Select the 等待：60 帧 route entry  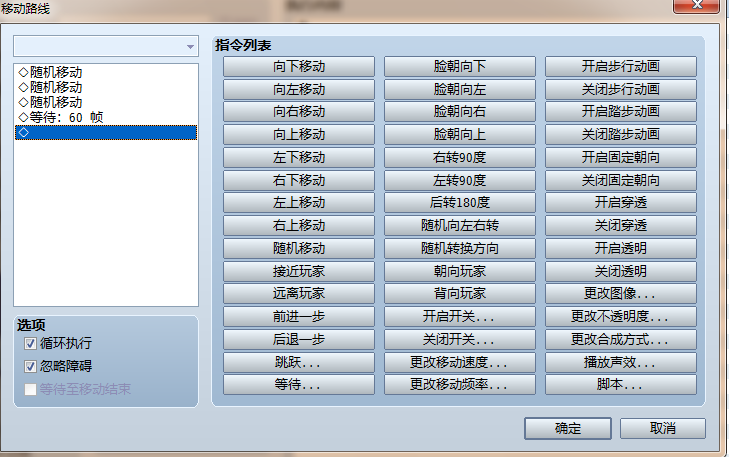pyautogui.click(x=106, y=117)
